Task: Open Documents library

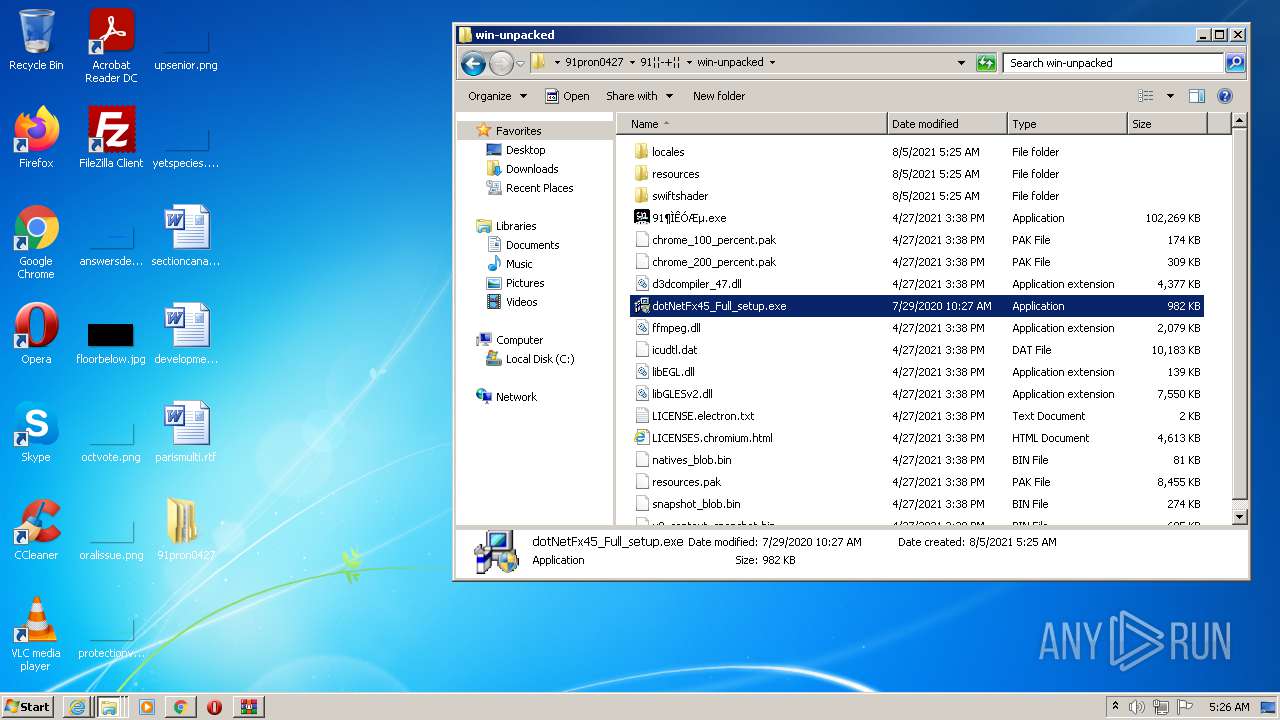Action: pos(532,245)
